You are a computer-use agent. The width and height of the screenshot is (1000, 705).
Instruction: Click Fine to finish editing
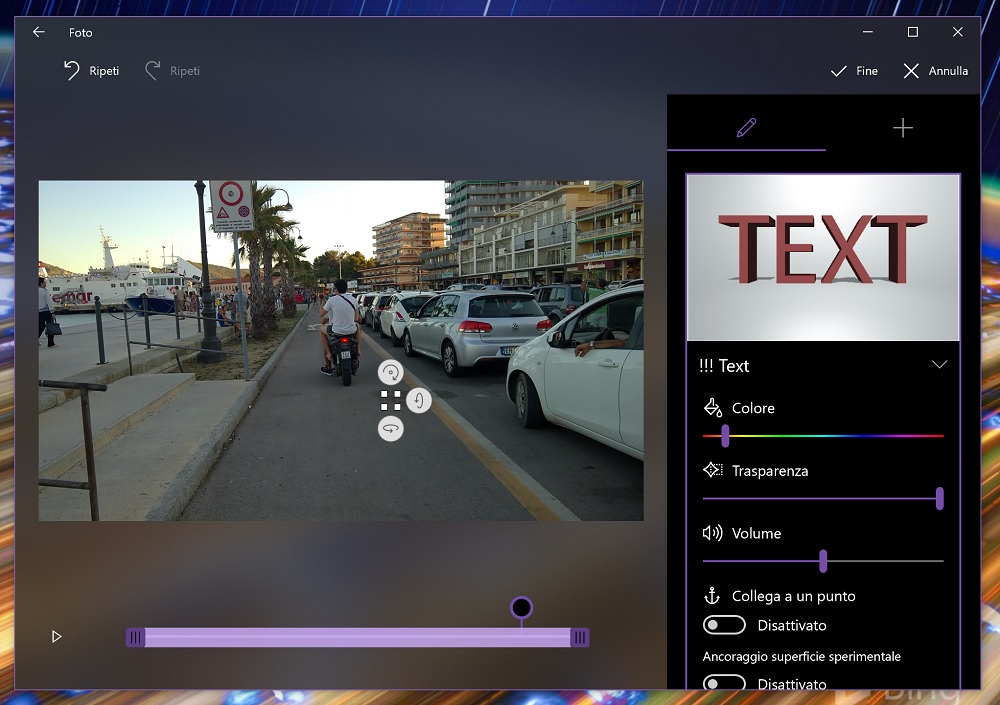click(854, 71)
